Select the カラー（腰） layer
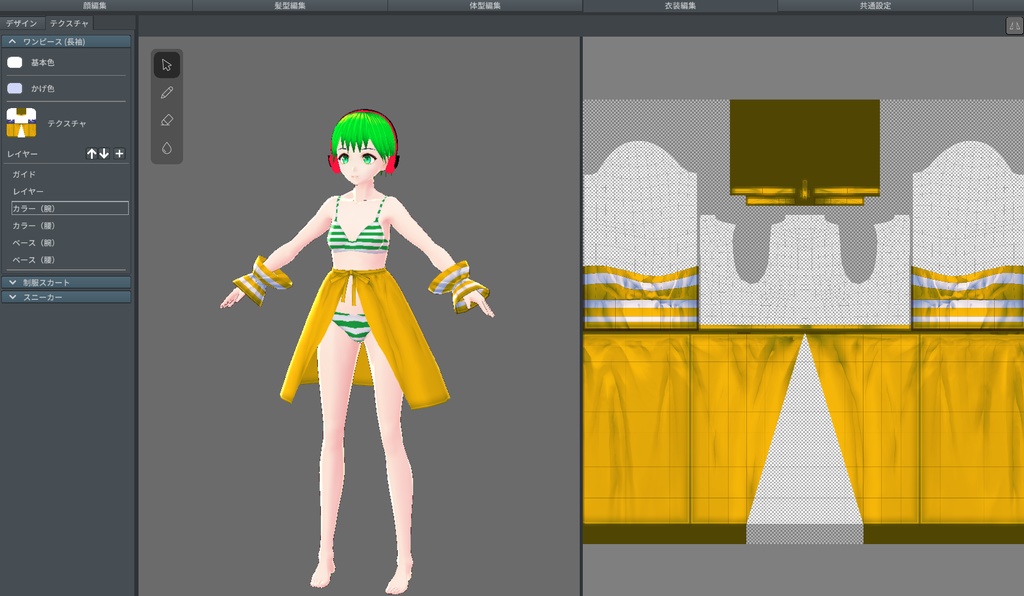Viewport: 1024px width, 596px height. pos(33,226)
